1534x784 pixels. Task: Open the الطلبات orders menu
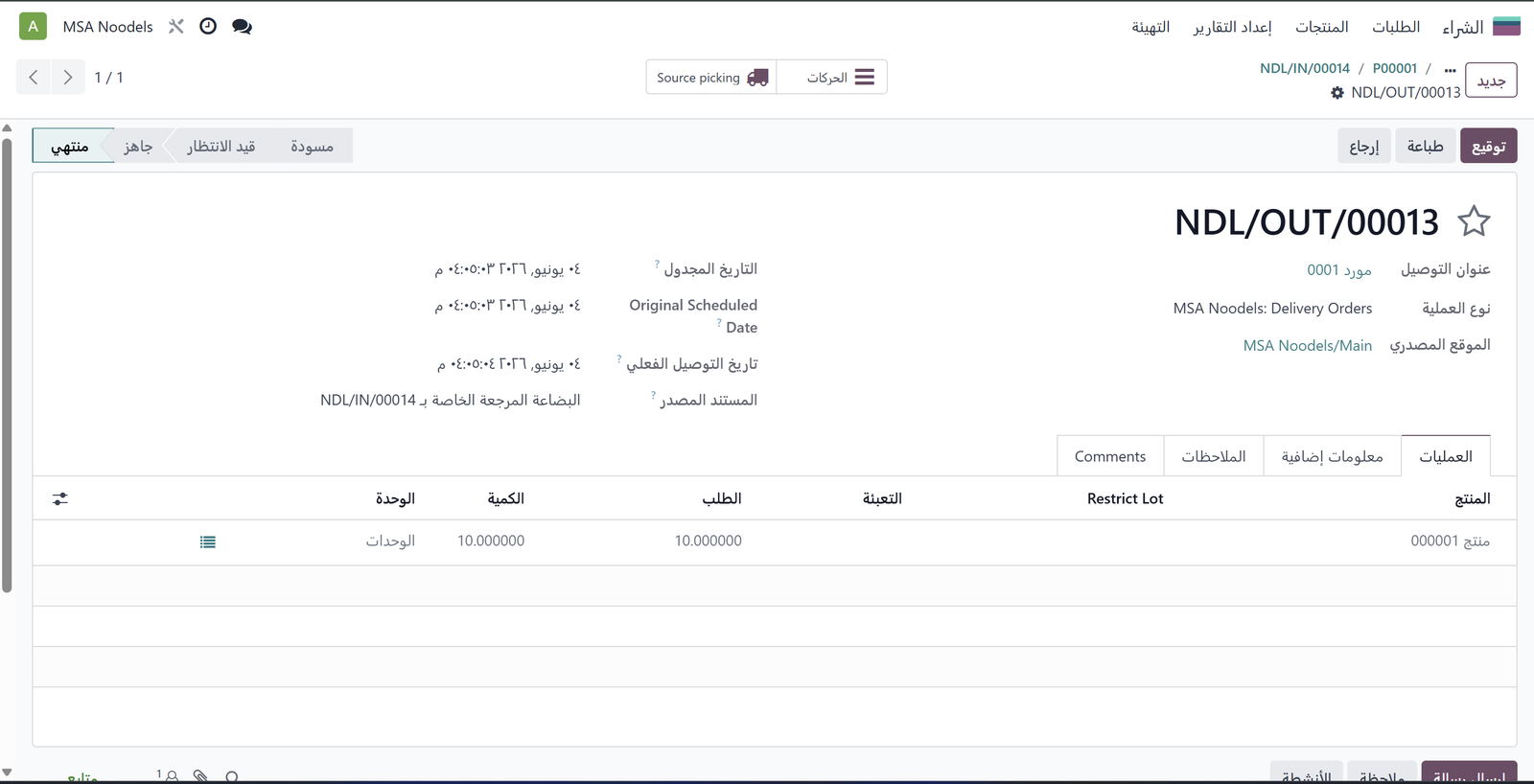(x=1395, y=27)
